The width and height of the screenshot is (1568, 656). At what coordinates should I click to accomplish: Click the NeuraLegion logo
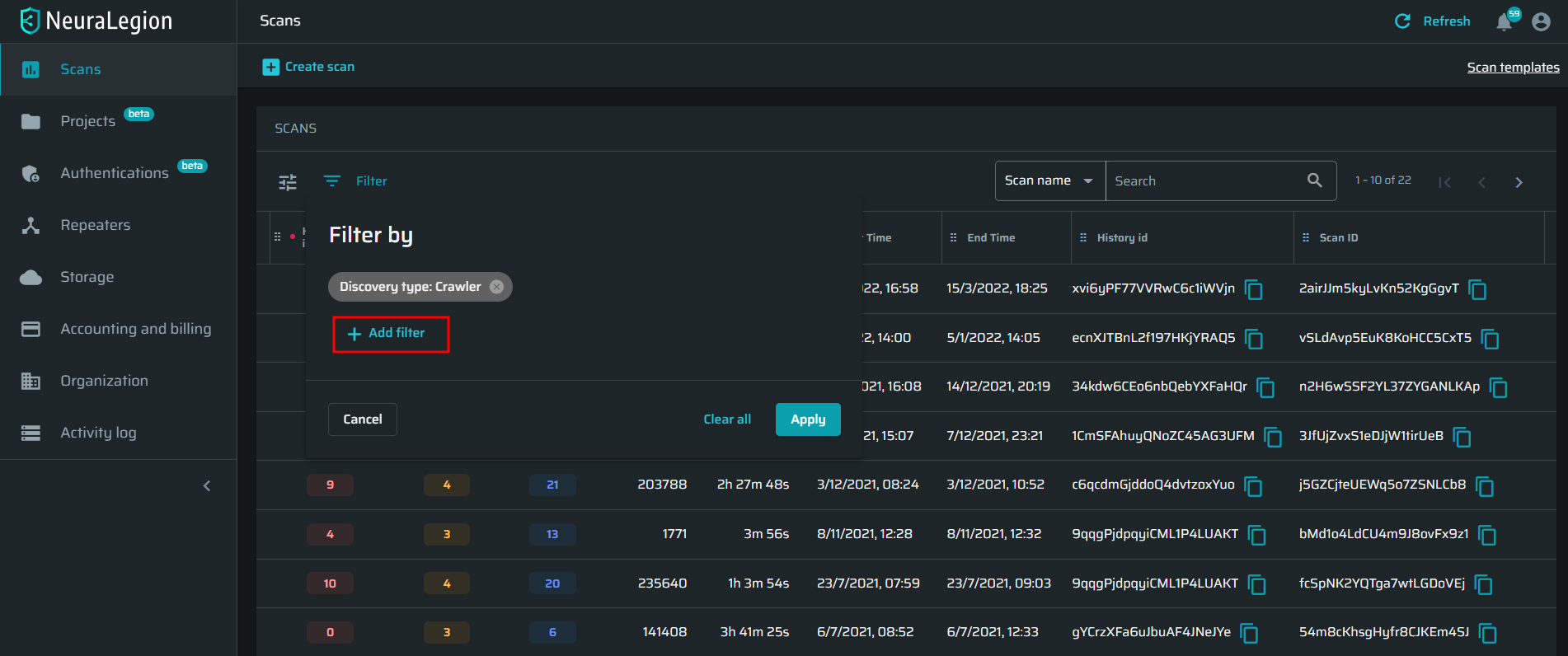tap(96, 21)
